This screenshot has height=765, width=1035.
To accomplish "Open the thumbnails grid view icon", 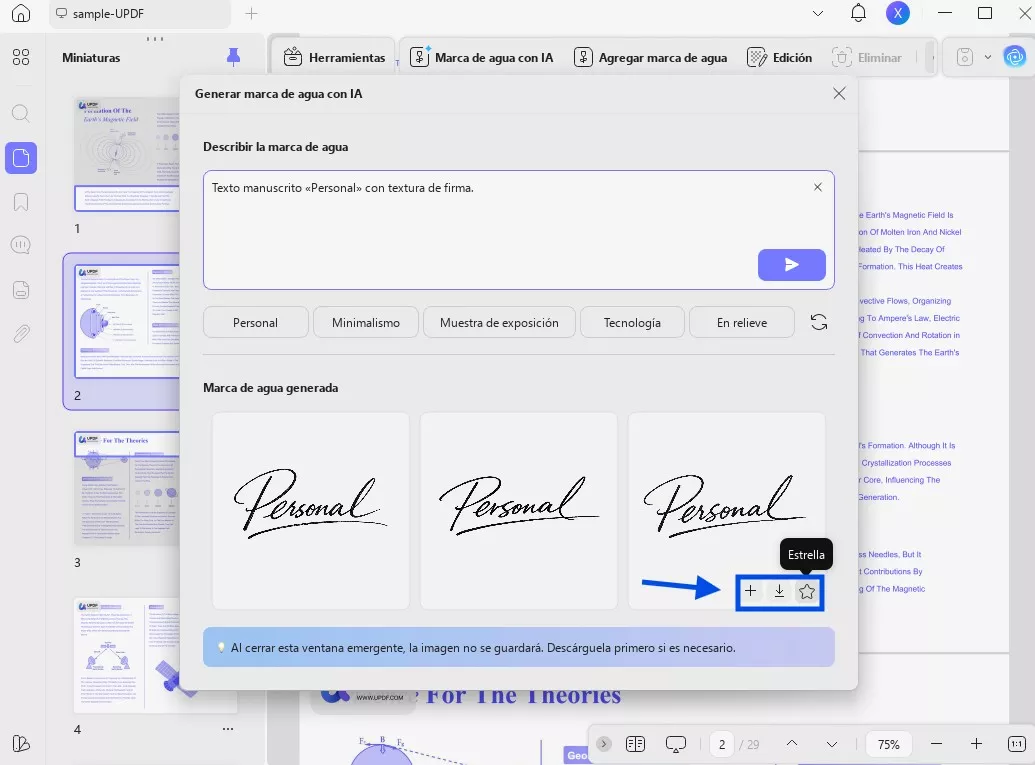I will click(x=21, y=57).
